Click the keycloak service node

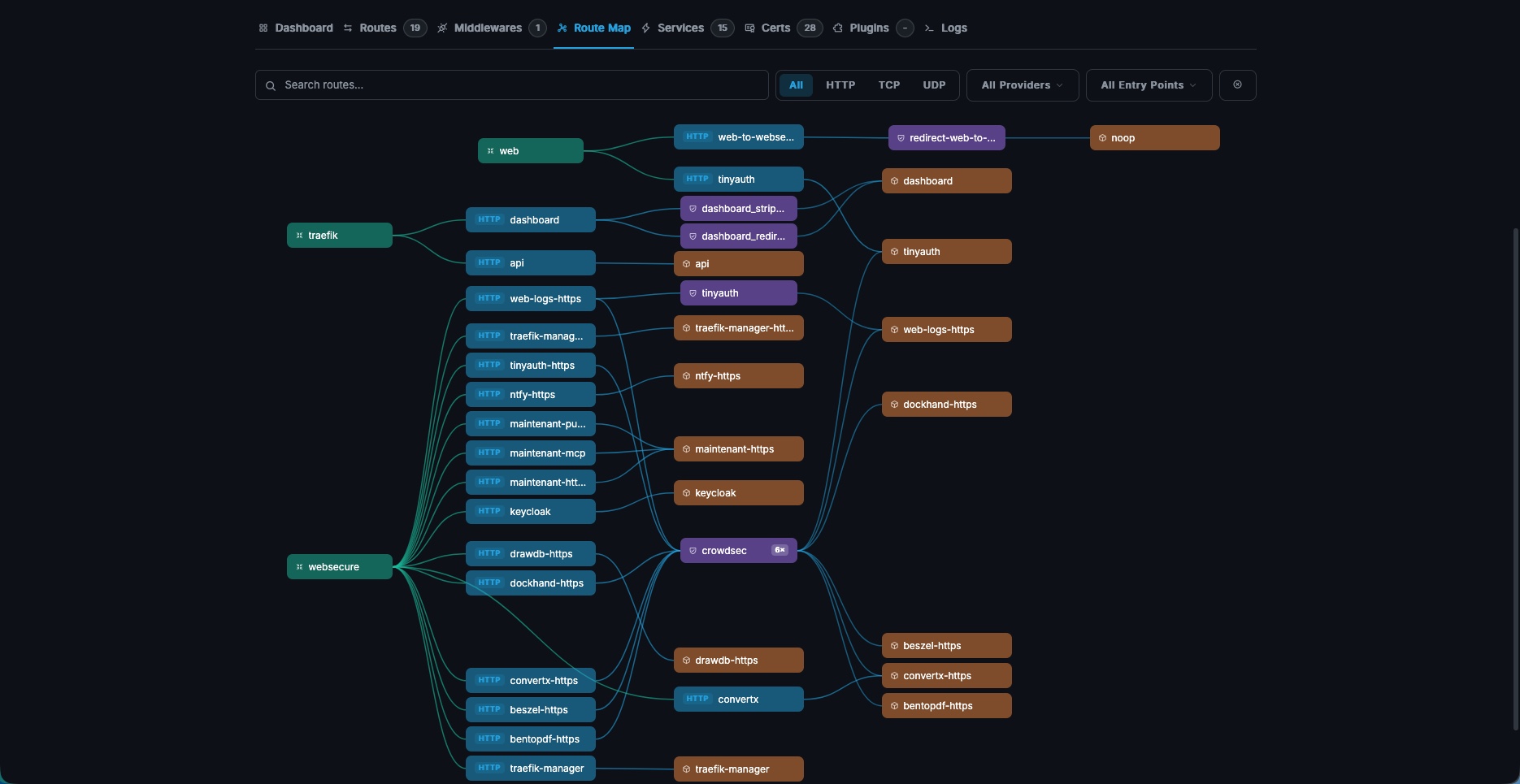pyautogui.click(x=739, y=492)
